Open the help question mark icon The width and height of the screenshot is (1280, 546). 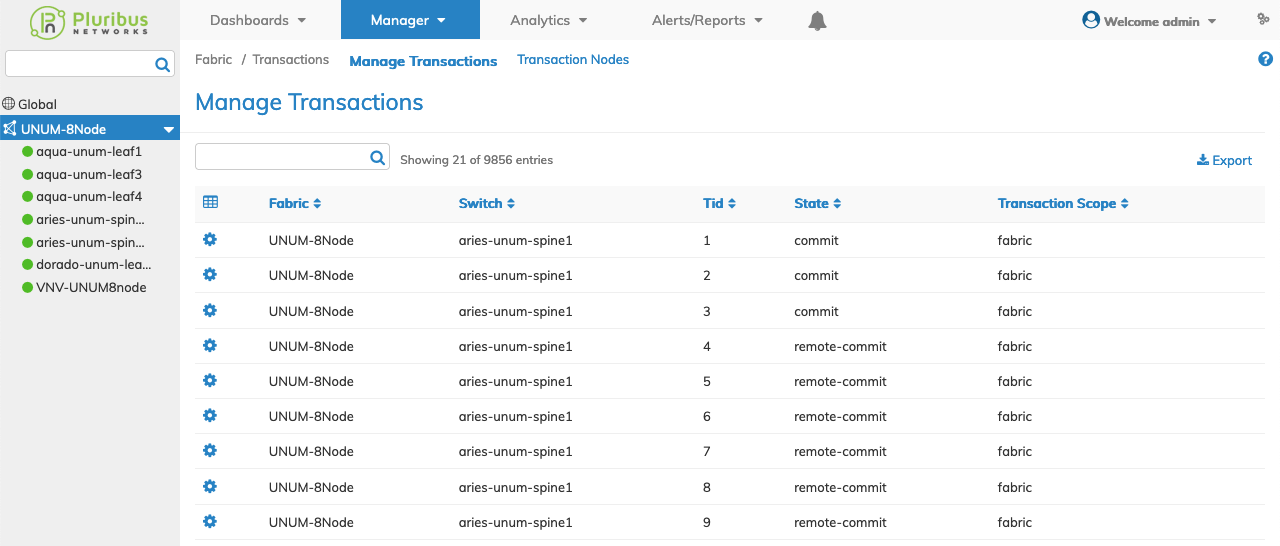point(1265,60)
